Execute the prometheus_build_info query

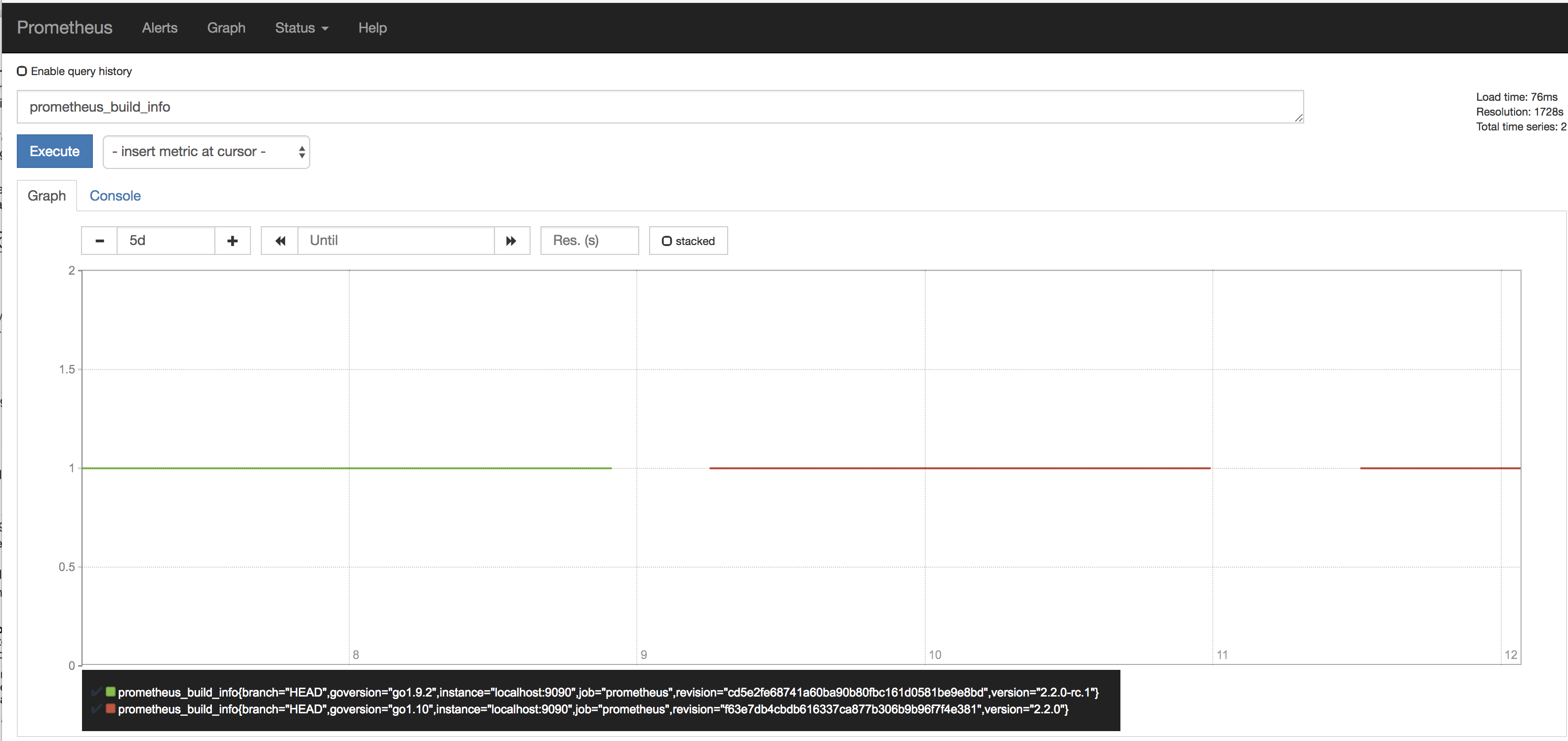click(54, 151)
